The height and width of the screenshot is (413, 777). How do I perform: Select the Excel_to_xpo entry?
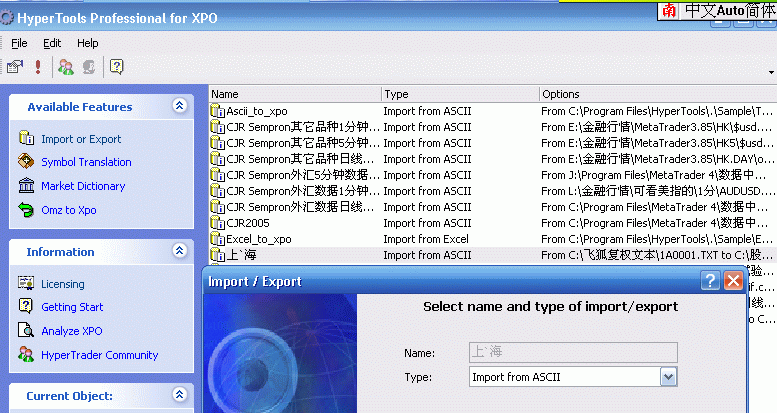click(x=259, y=239)
